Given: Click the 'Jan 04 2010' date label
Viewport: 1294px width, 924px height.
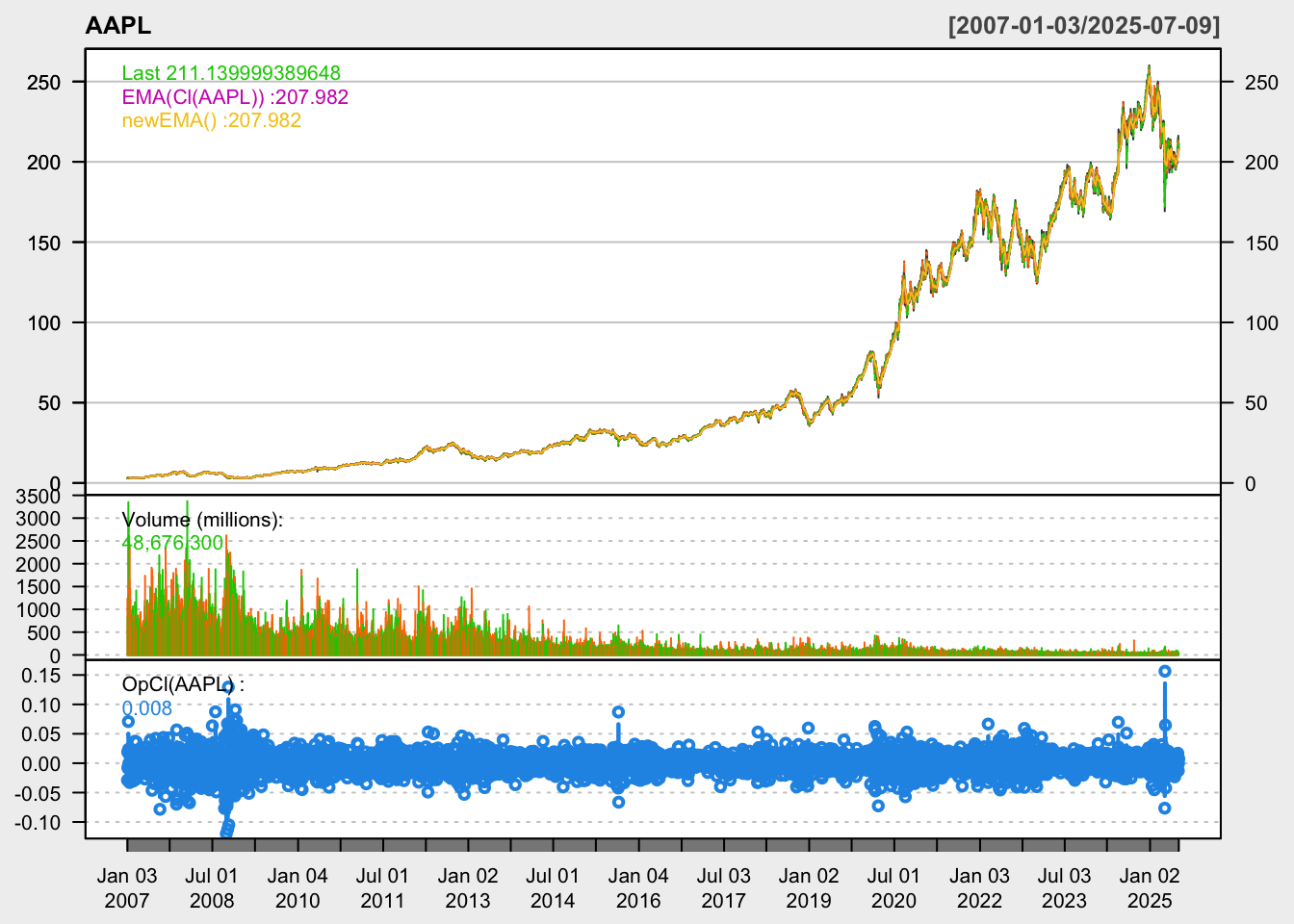Looking at the screenshot, I should coord(298,888).
